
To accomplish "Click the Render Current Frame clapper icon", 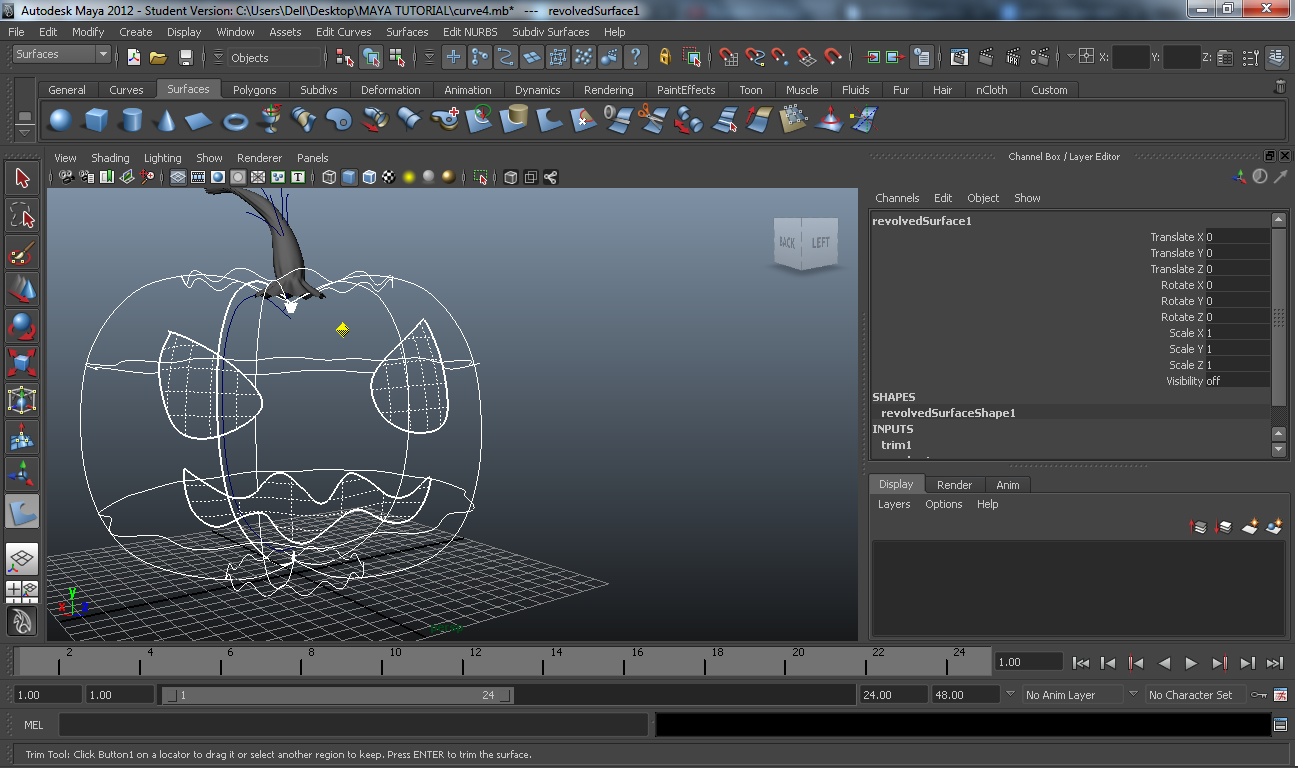I will [x=986, y=57].
